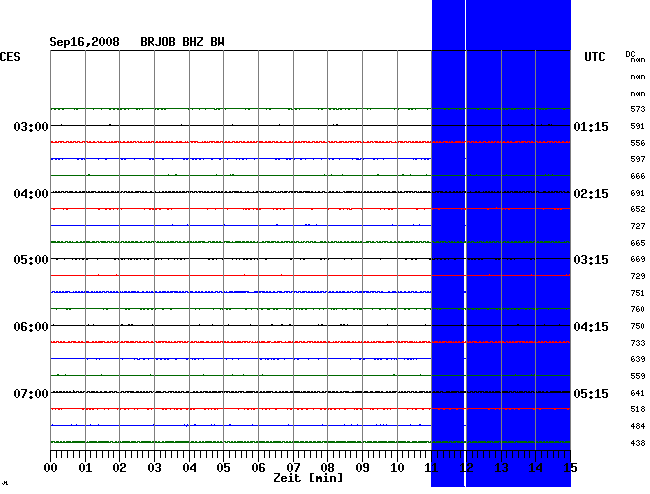Viewport: 650px width, 494px height.
Task: Click the black seismic trace at 03:00
Action: (x=310, y=125)
